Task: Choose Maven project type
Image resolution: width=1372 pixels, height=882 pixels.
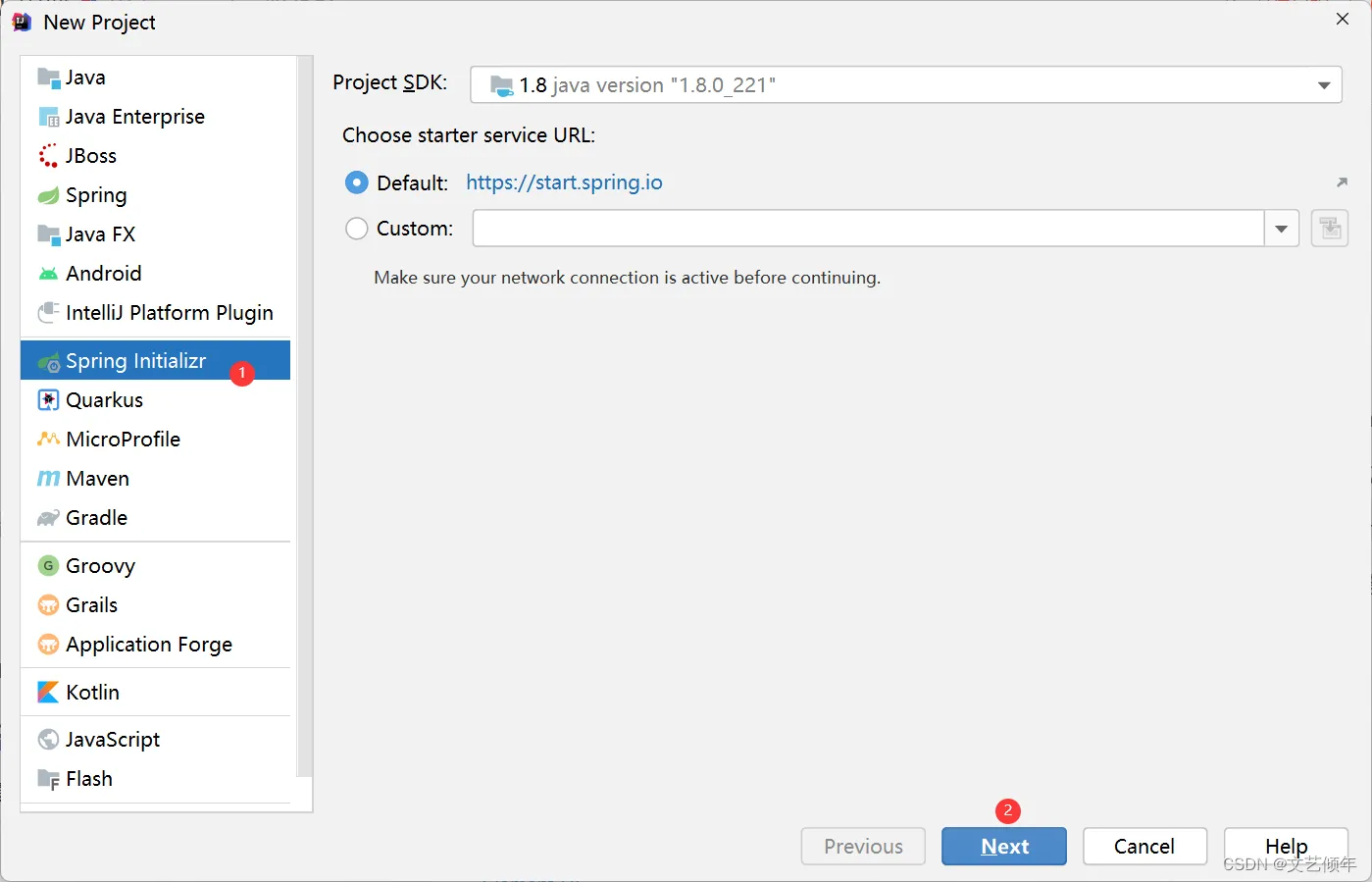Action: 155,479
